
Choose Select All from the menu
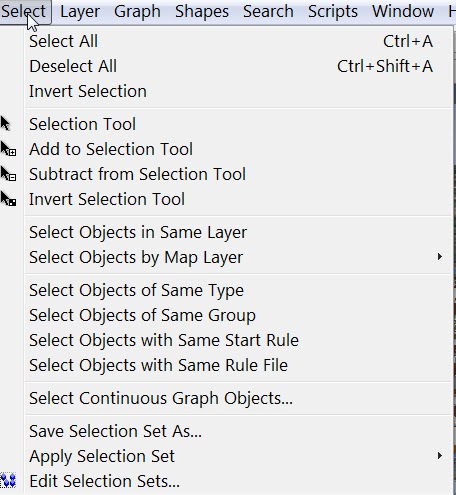click(x=238, y=41)
